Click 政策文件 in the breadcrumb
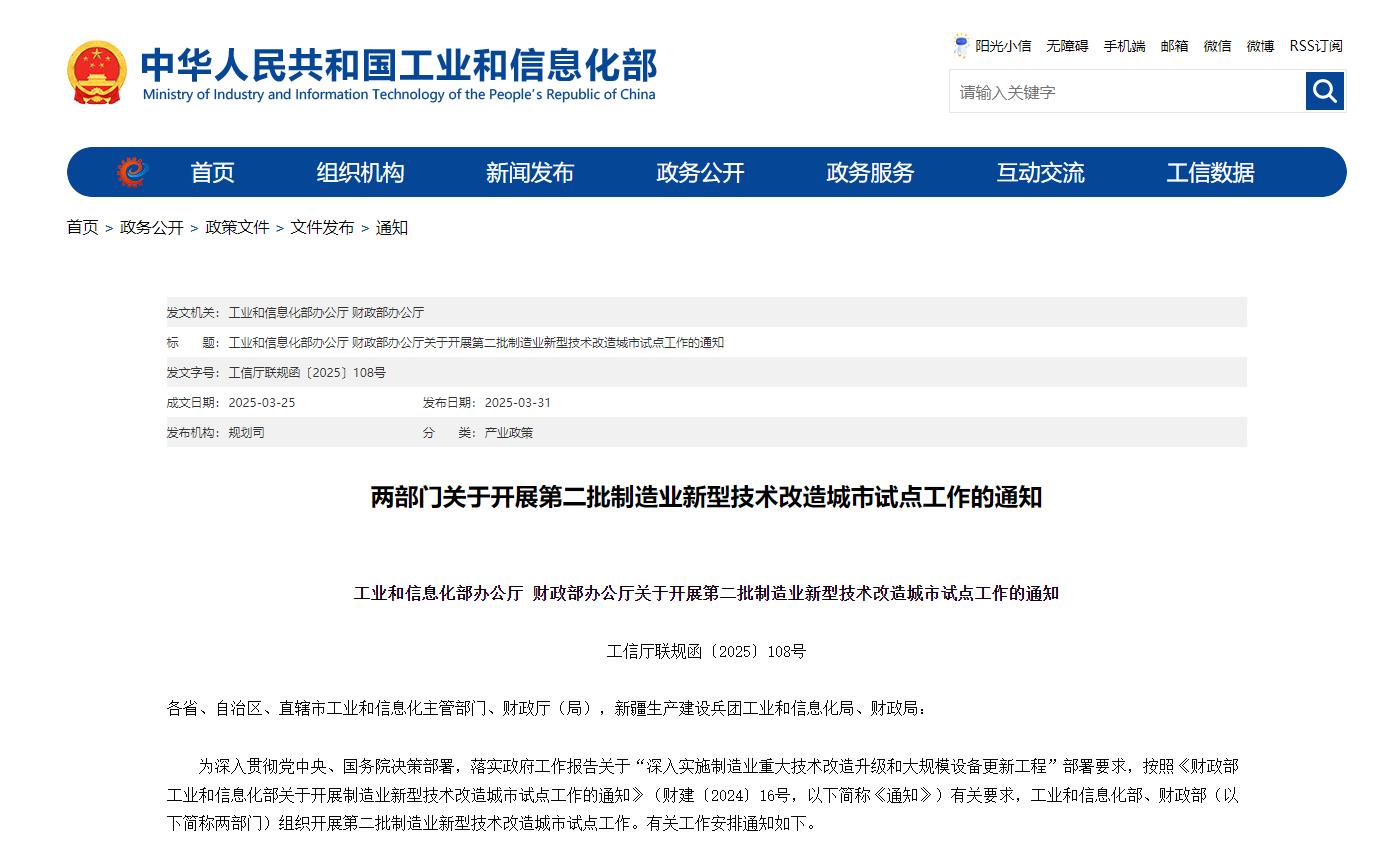 237,228
